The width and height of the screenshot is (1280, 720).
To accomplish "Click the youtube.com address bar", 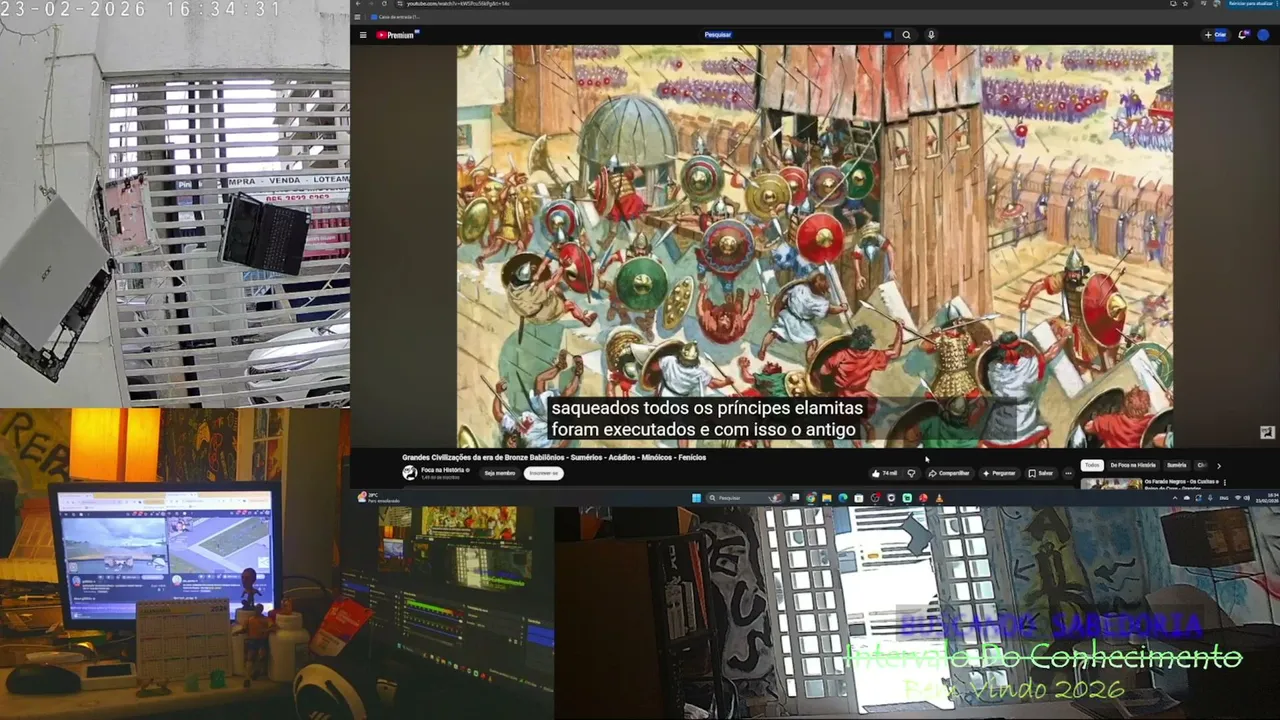I will [x=780, y=4].
